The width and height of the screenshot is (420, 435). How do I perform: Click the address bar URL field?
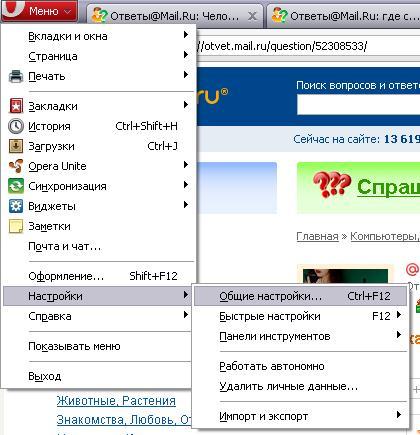(308, 46)
